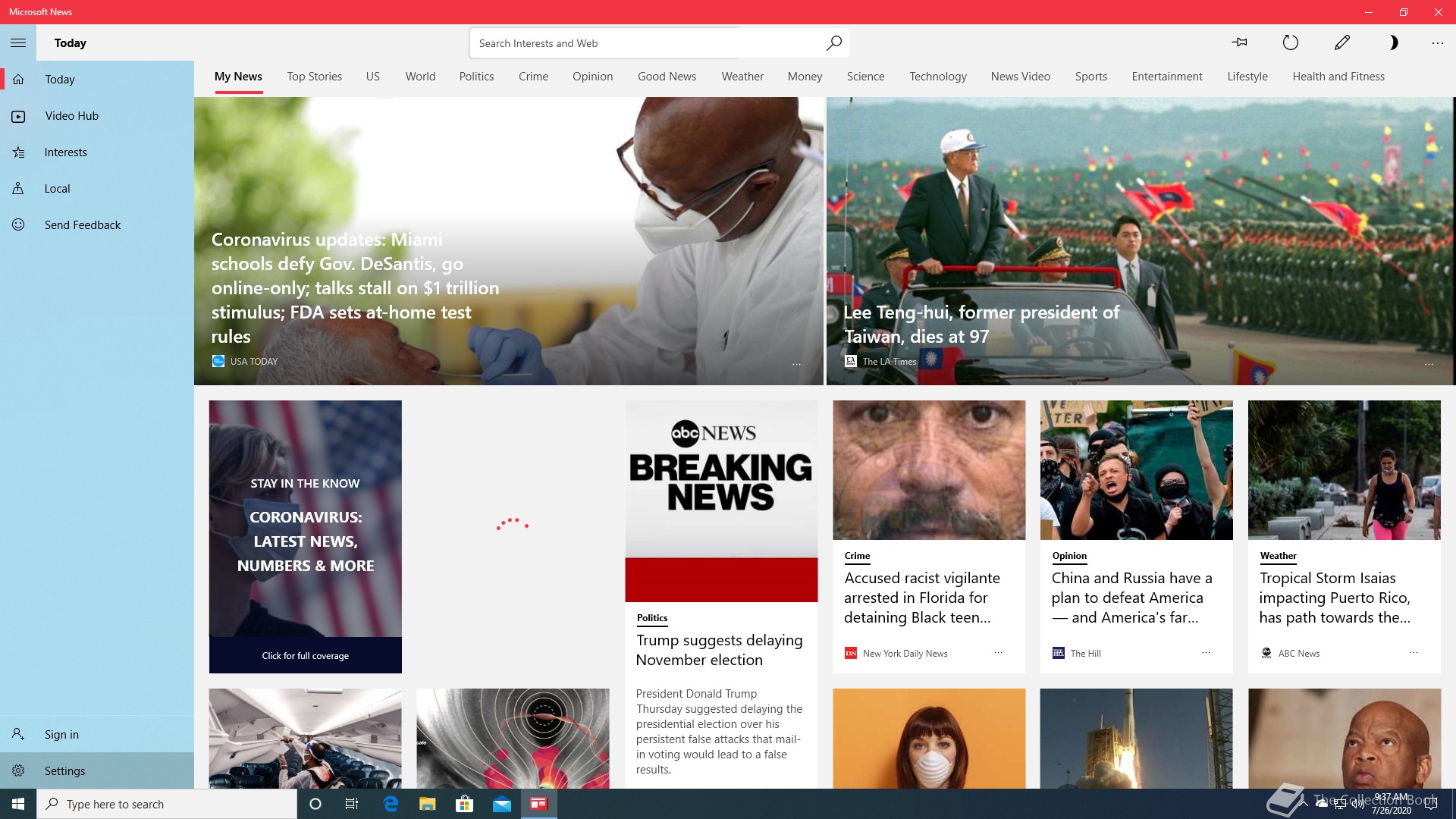Collapse the hamburger navigation menu
Image resolution: width=1456 pixels, height=819 pixels.
click(x=18, y=42)
